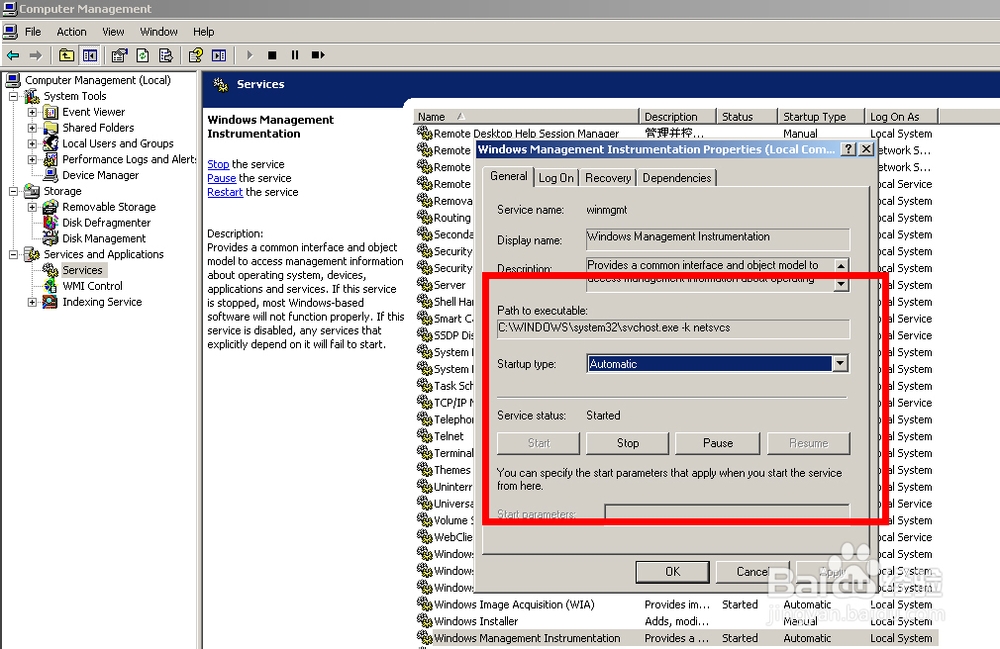Select the Windows Installer service row
Viewport: 1000px width, 649px height.
tap(677, 621)
